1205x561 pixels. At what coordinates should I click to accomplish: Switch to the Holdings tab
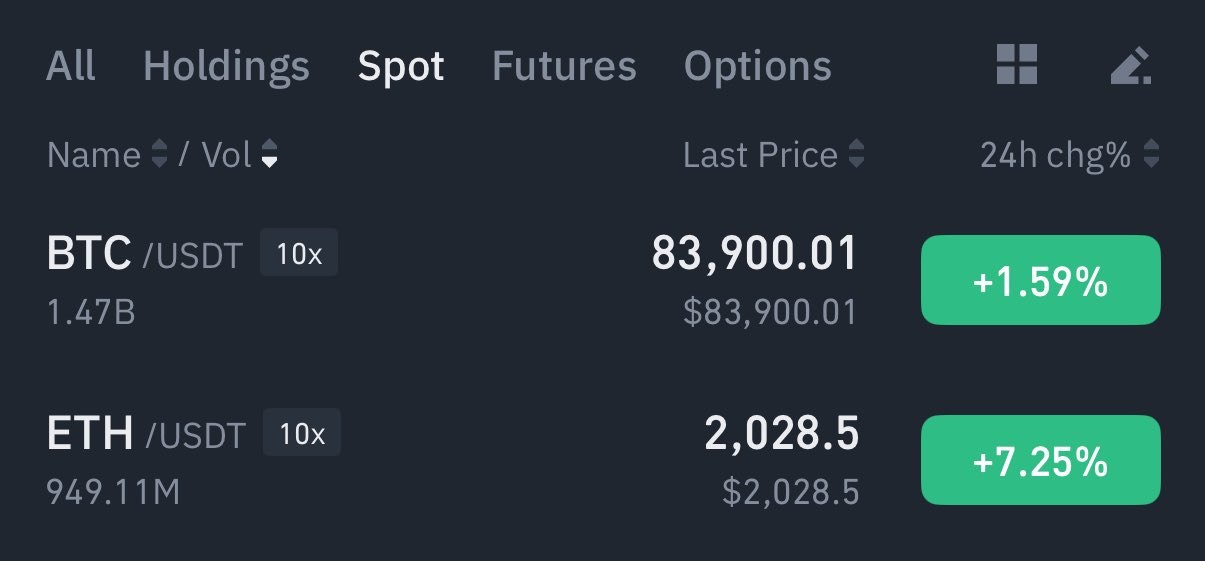point(226,66)
